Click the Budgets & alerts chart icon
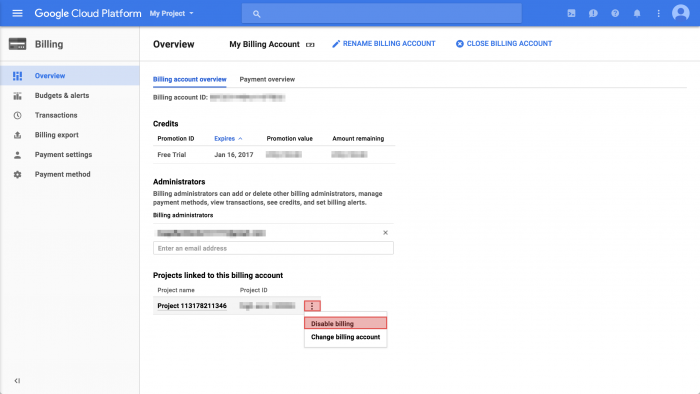This screenshot has height=394, width=700. tap(17, 95)
